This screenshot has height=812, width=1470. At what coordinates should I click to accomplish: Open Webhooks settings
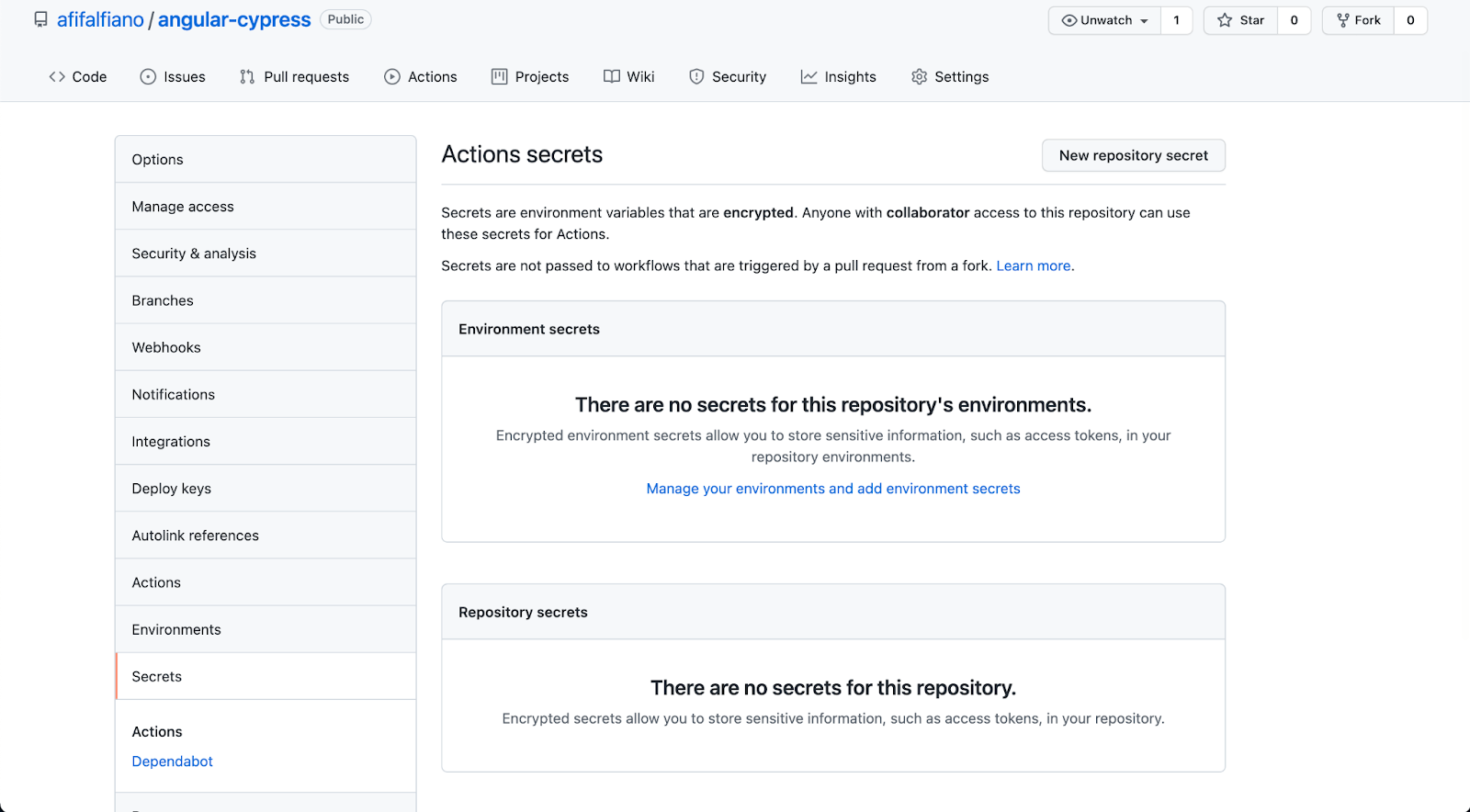pyautogui.click(x=266, y=347)
